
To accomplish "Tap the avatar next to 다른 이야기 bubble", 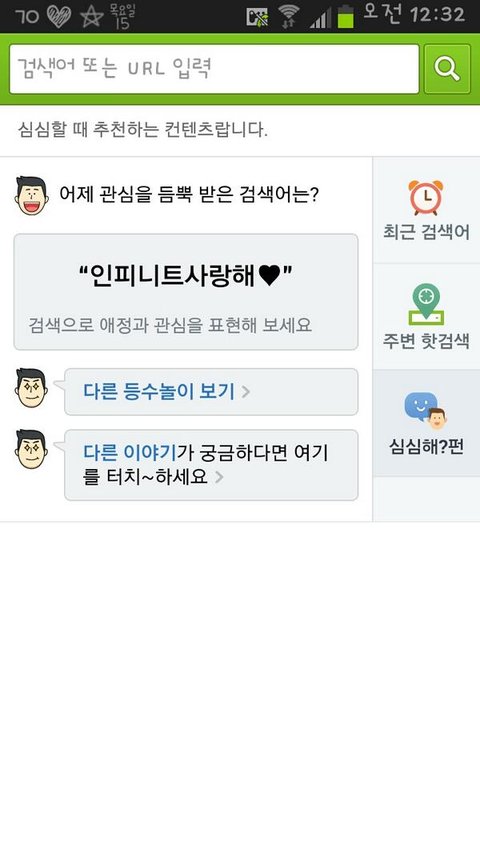I will point(32,449).
